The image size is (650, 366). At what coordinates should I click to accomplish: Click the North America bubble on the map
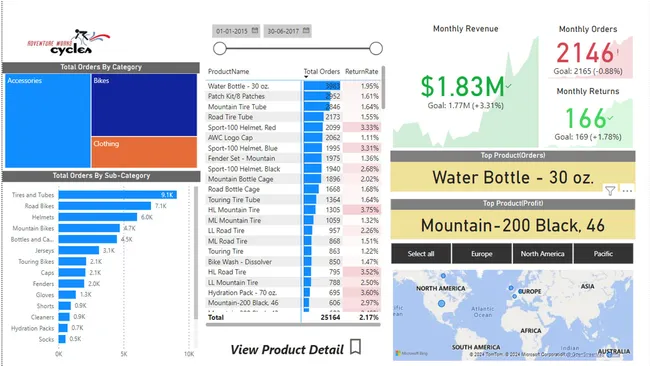pos(441,304)
